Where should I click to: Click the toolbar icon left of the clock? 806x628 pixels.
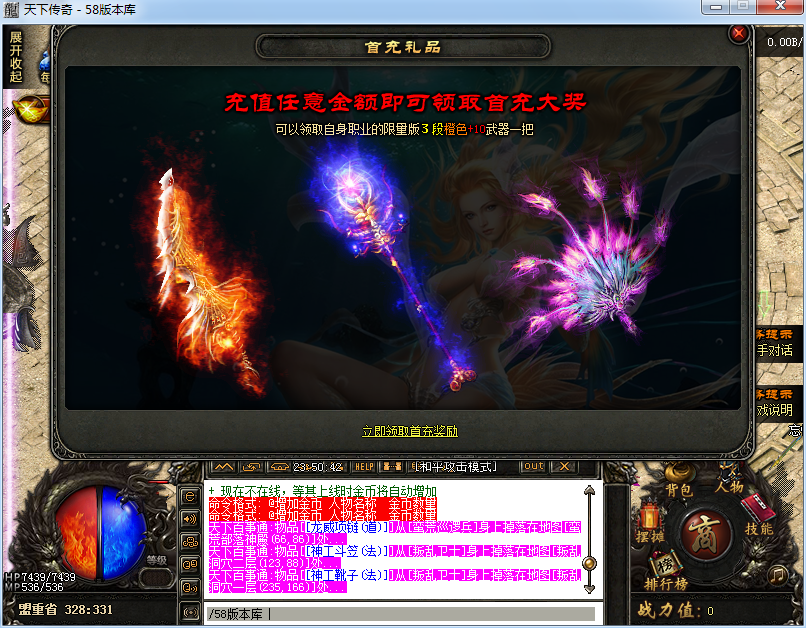pos(279,467)
